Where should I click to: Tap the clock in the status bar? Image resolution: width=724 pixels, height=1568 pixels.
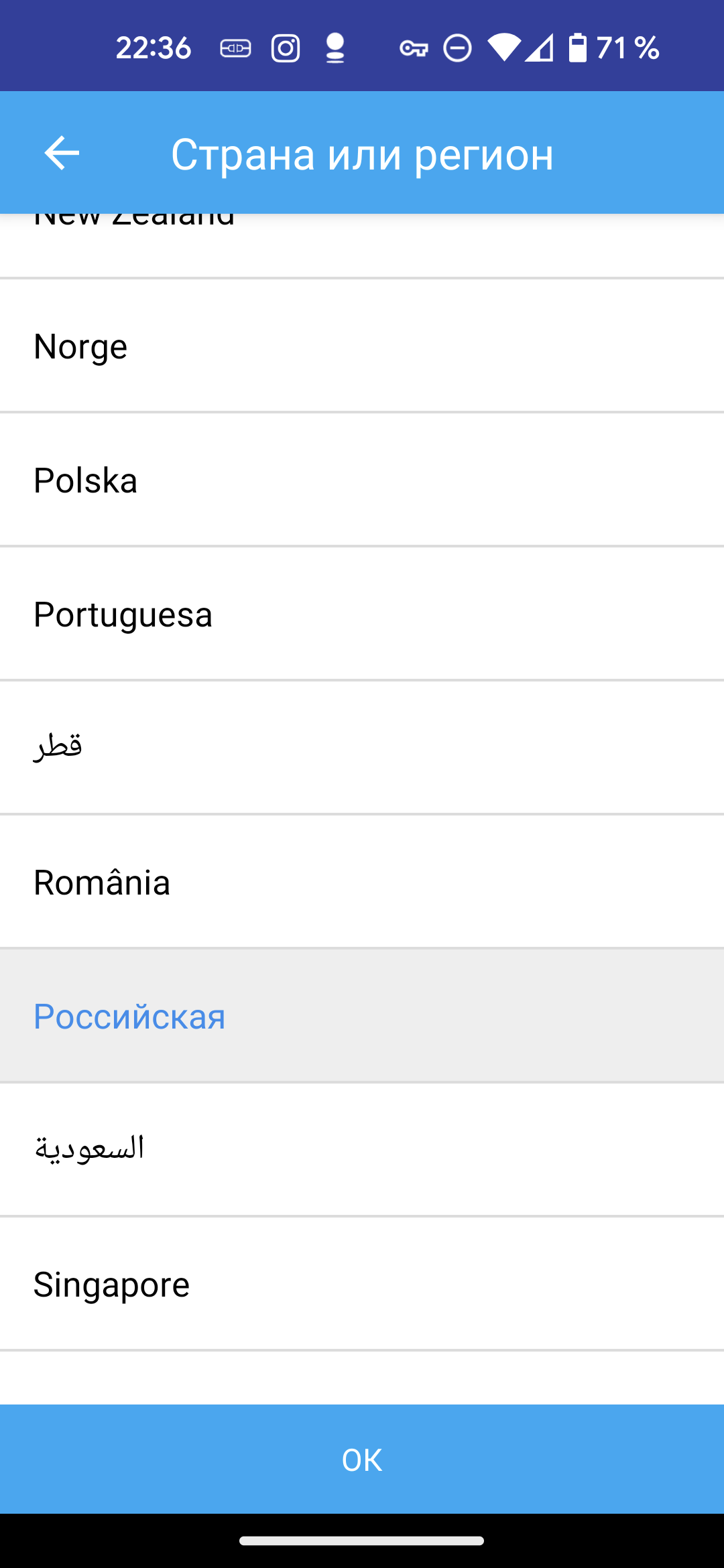154,48
